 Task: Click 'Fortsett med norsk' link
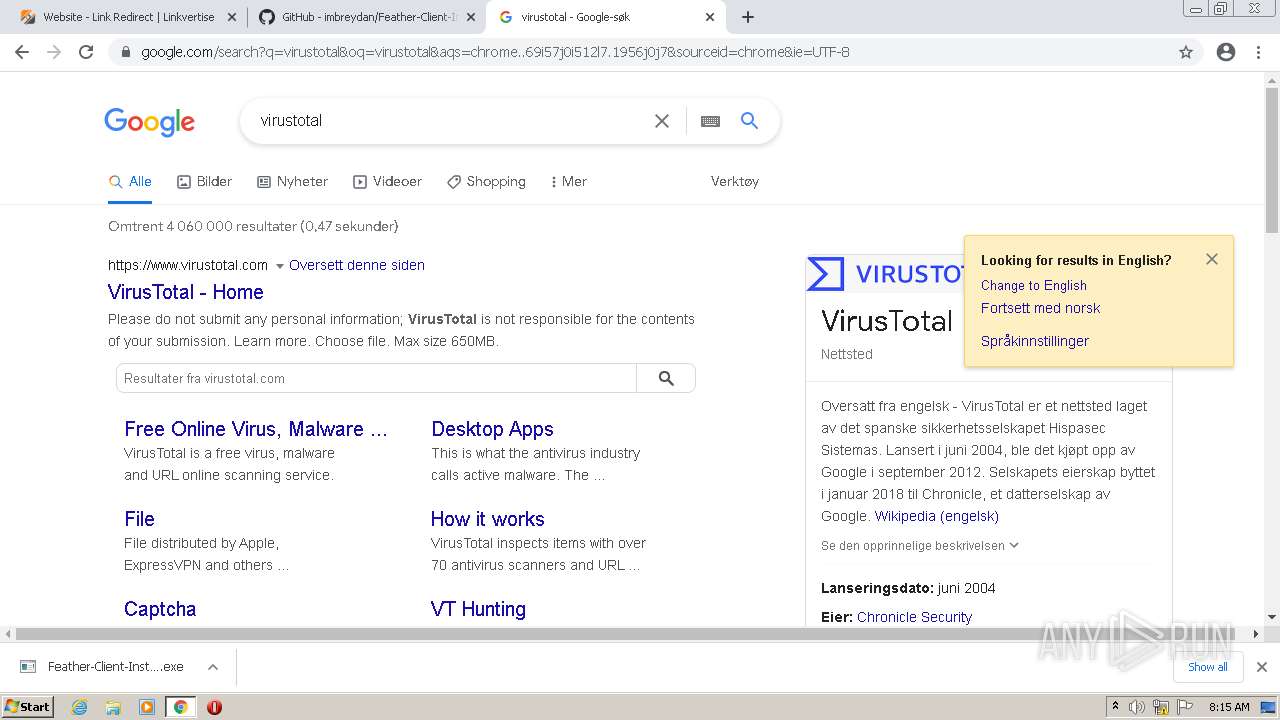pos(1040,308)
